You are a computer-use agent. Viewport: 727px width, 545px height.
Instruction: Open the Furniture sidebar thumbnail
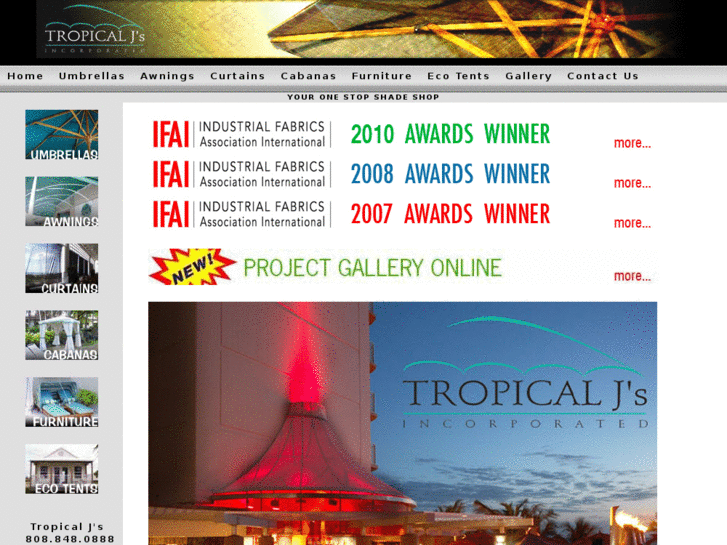click(x=62, y=402)
